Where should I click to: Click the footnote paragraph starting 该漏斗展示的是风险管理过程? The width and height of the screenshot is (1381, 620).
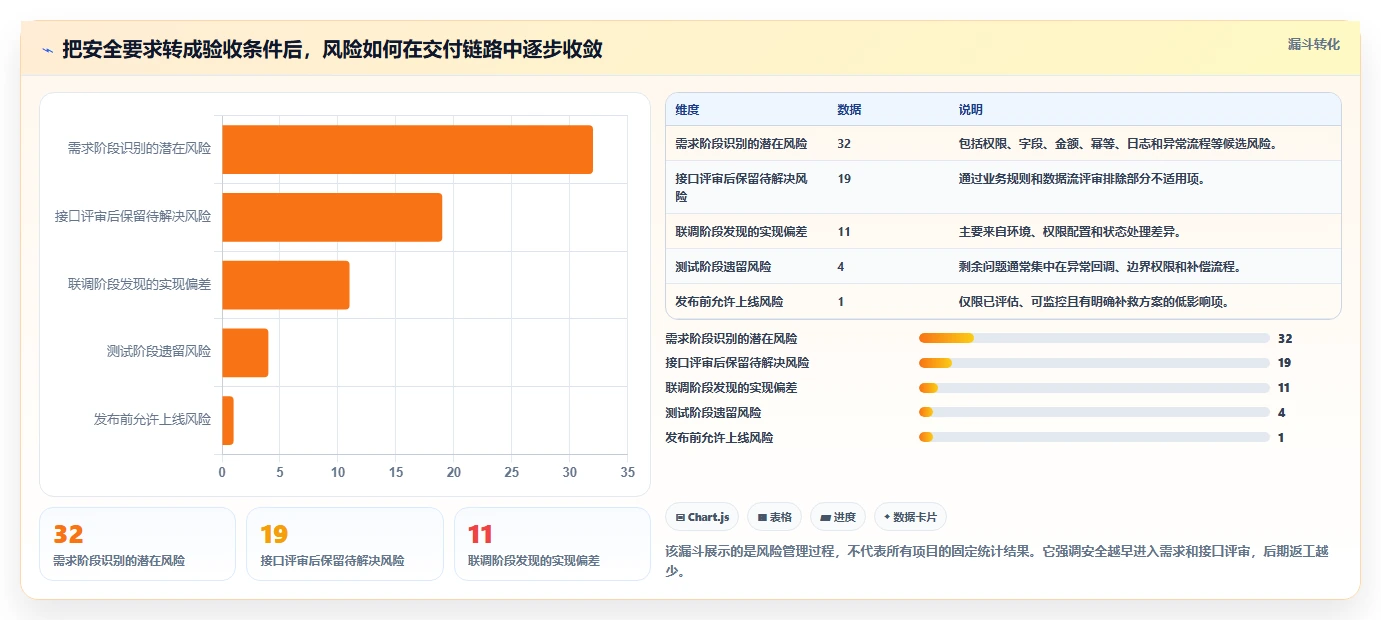[x=1002, y=561]
